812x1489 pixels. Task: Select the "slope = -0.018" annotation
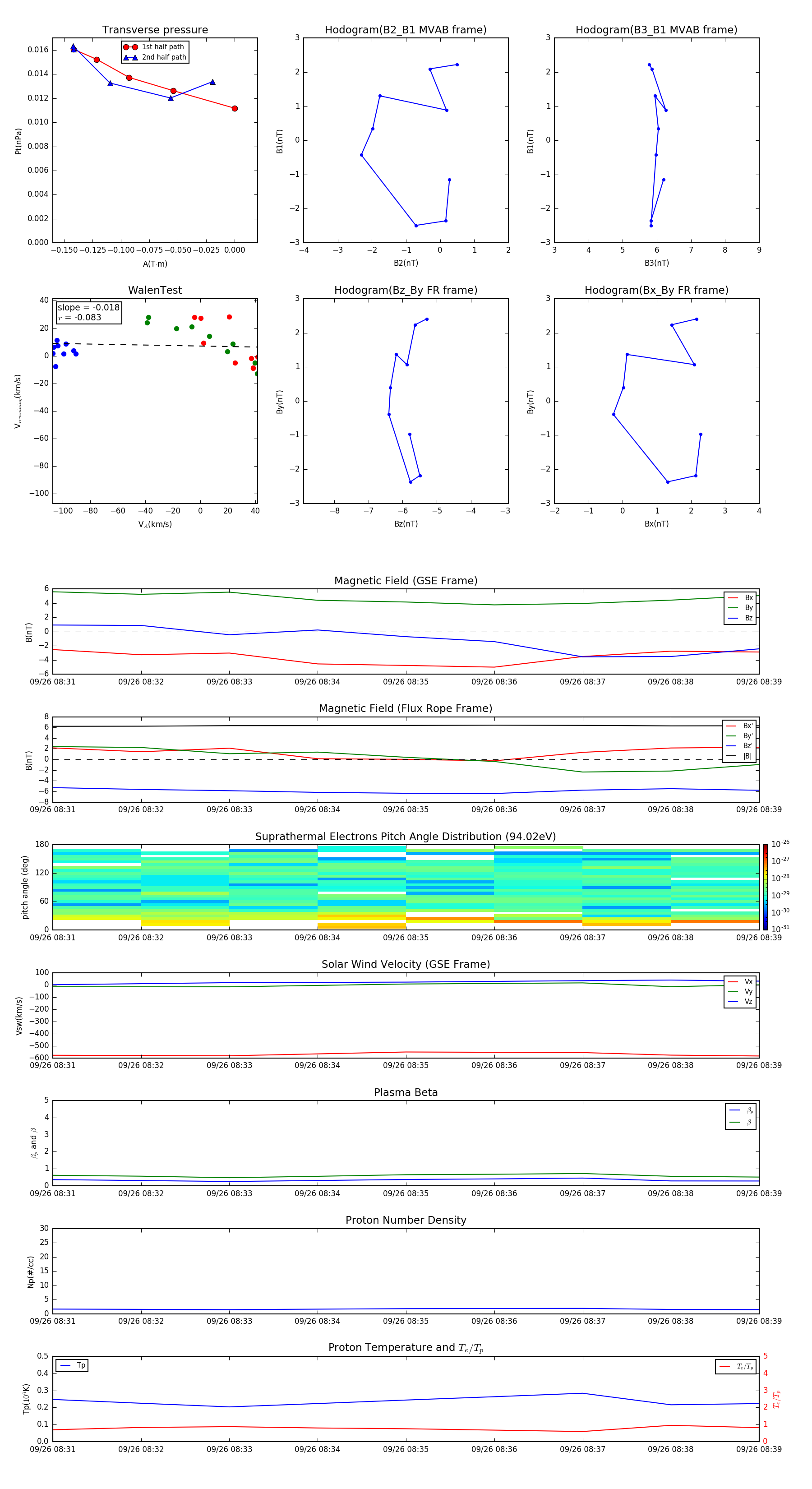pyautogui.click(x=88, y=308)
